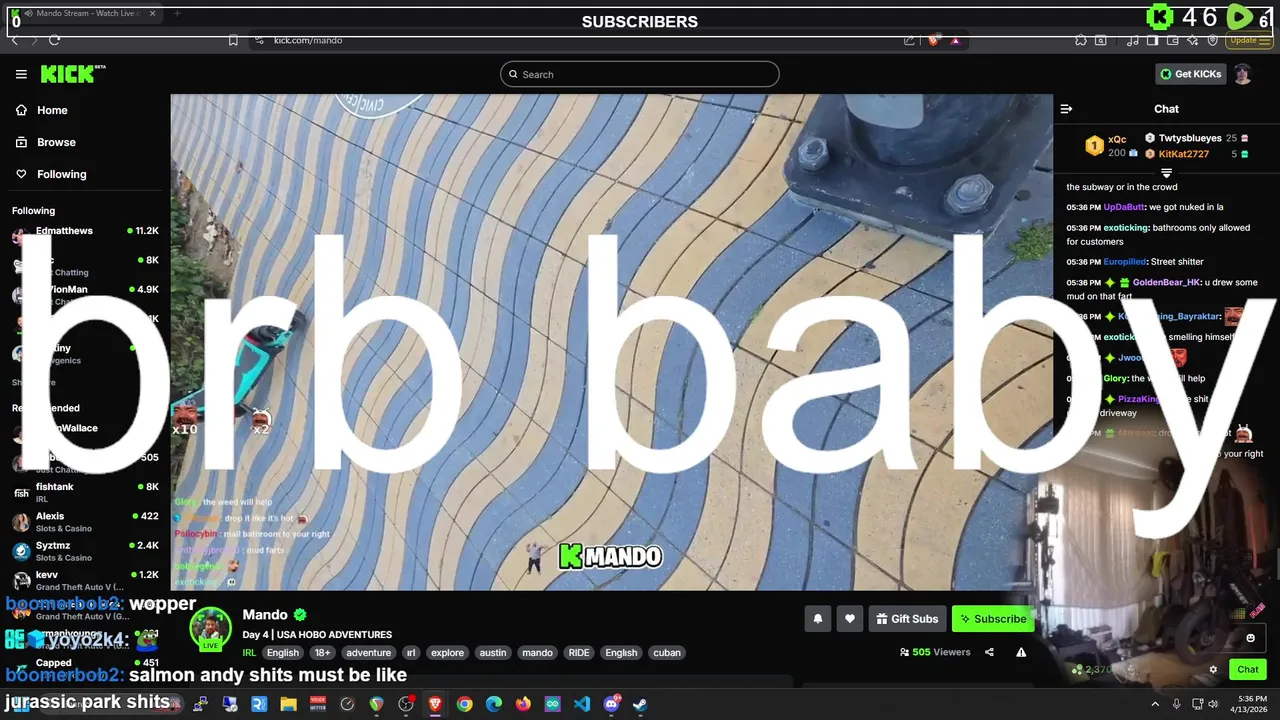Show hidden system tray icons
The image size is (1280, 720).
tap(1155, 704)
